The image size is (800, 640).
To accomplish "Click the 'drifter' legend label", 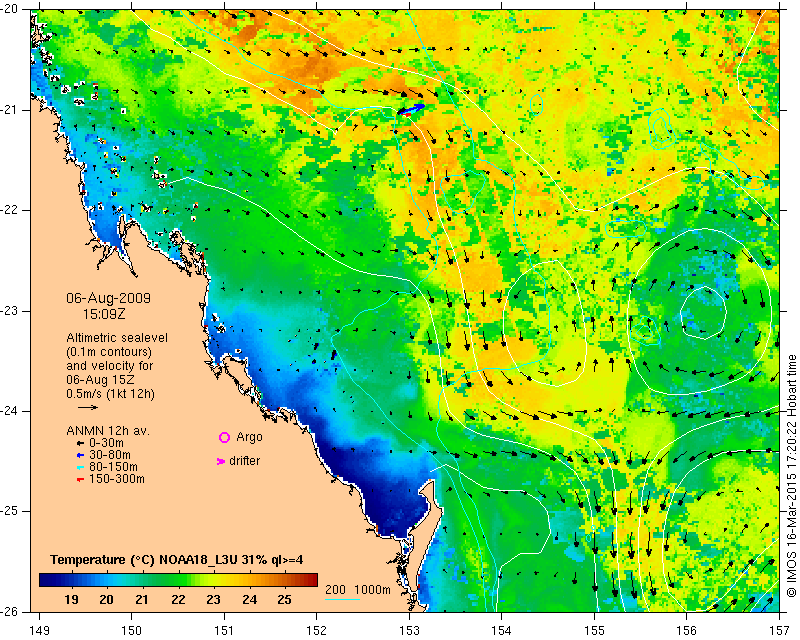I will [x=244, y=461].
